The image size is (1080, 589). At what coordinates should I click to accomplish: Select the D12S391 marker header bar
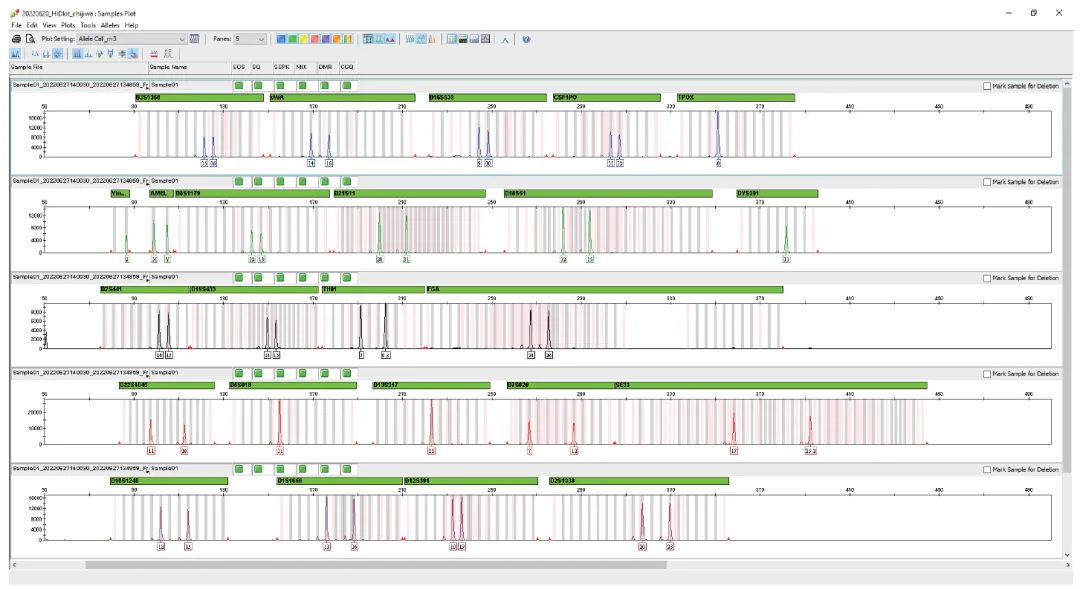[x=470, y=481]
